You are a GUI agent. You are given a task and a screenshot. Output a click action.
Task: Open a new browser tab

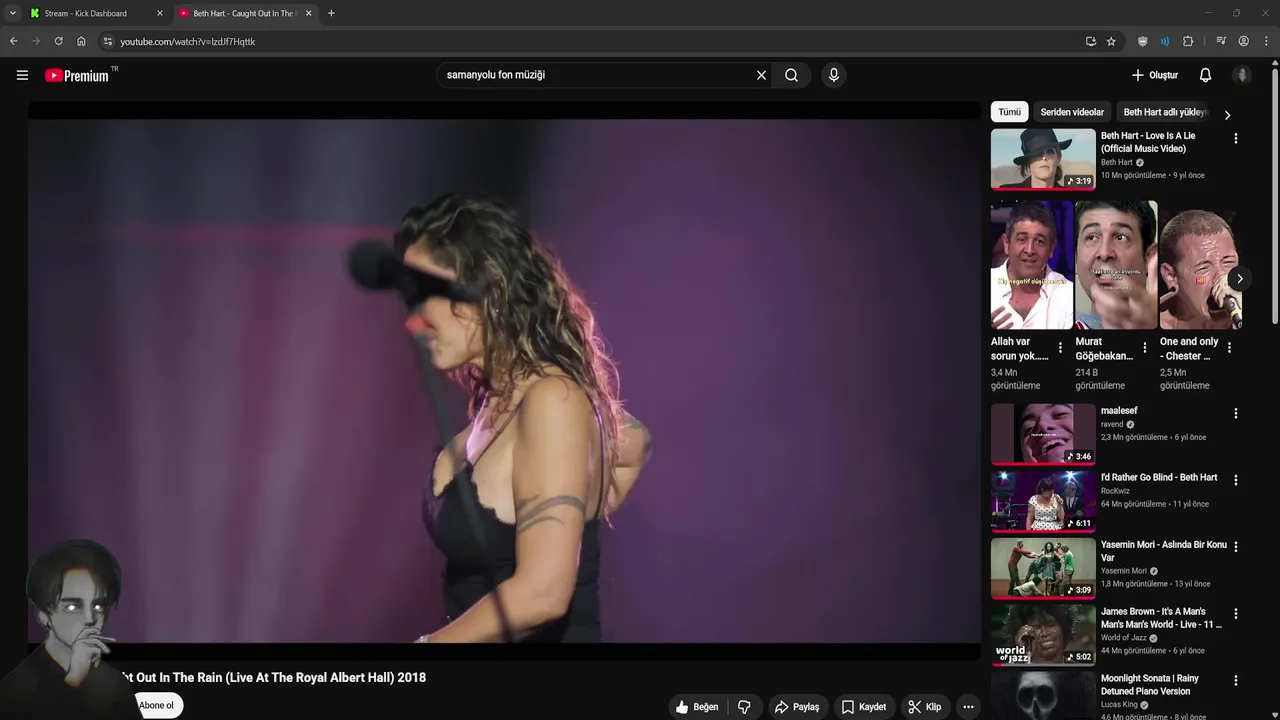click(331, 13)
